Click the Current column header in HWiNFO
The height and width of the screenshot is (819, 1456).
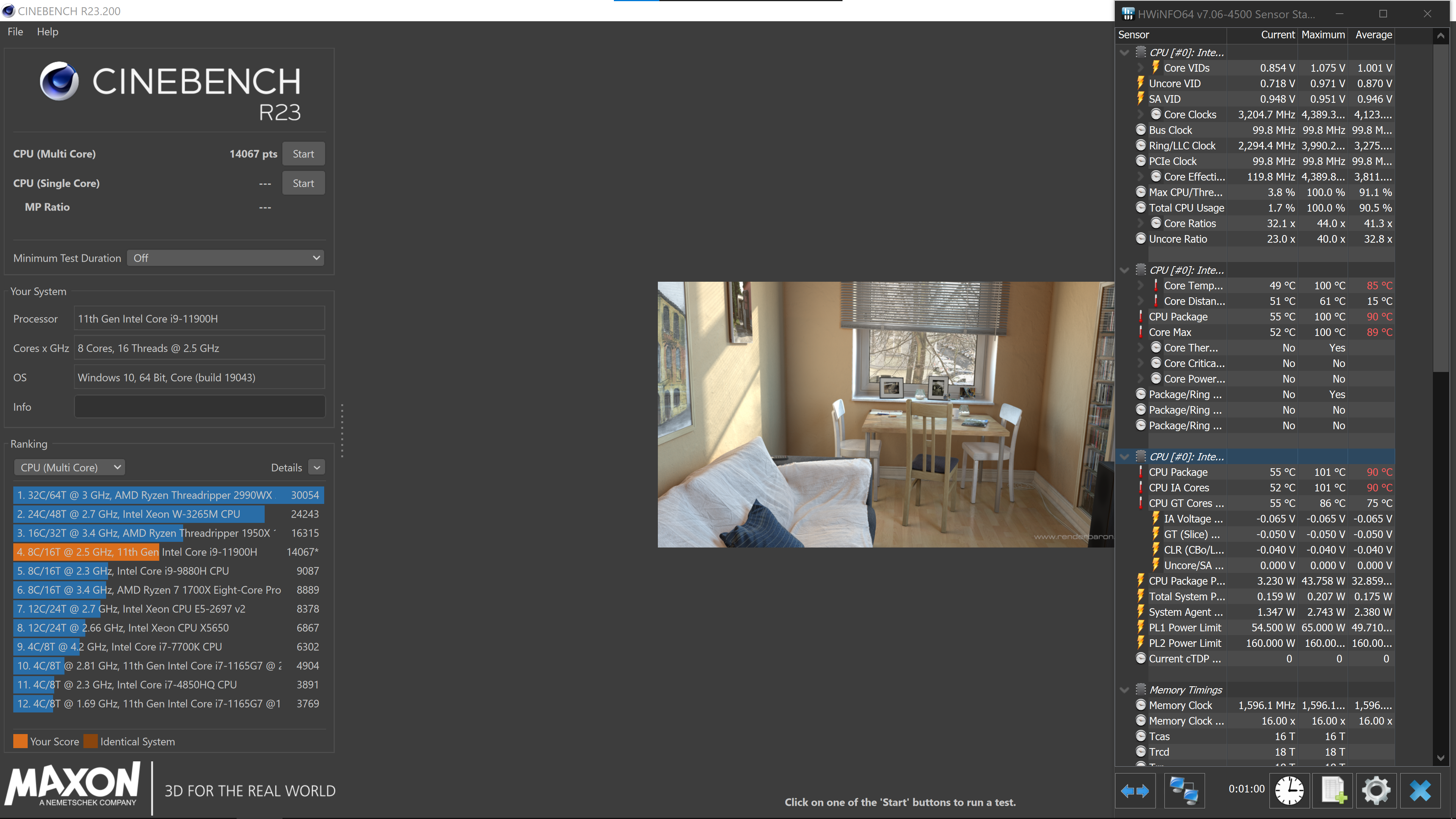pyautogui.click(x=1262, y=35)
